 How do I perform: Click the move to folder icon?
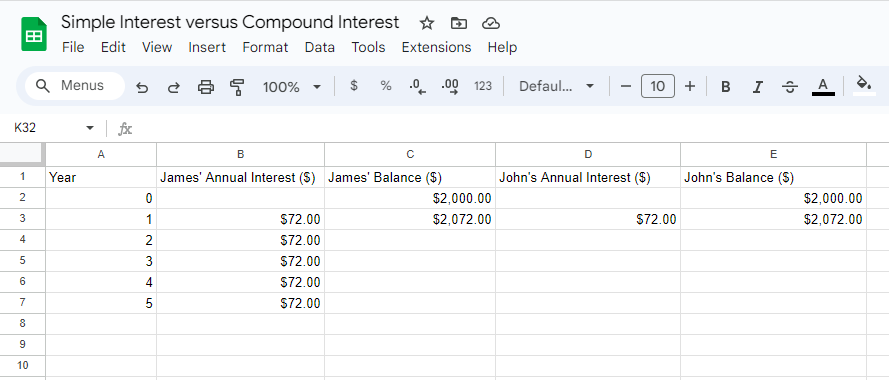click(459, 23)
